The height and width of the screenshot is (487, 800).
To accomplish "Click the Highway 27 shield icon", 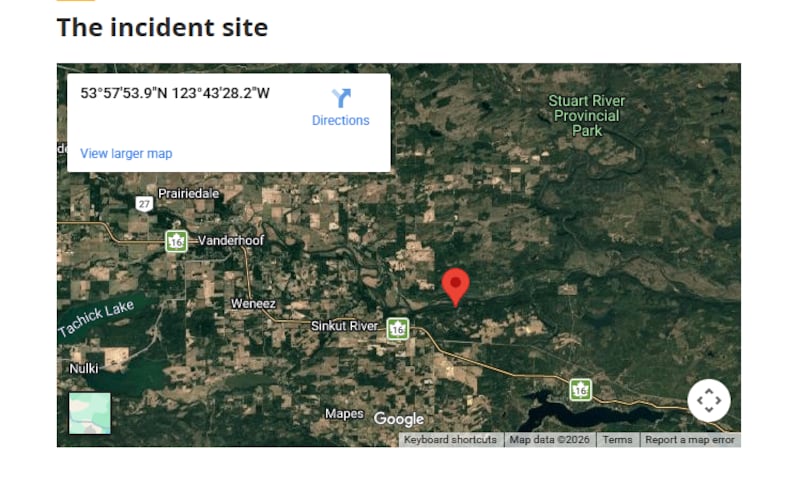I will click(144, 204).
